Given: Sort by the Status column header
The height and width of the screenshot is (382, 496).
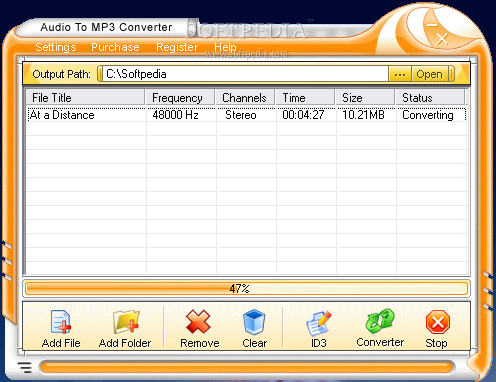Looking at the screenshot, I should tap(430, 98).
